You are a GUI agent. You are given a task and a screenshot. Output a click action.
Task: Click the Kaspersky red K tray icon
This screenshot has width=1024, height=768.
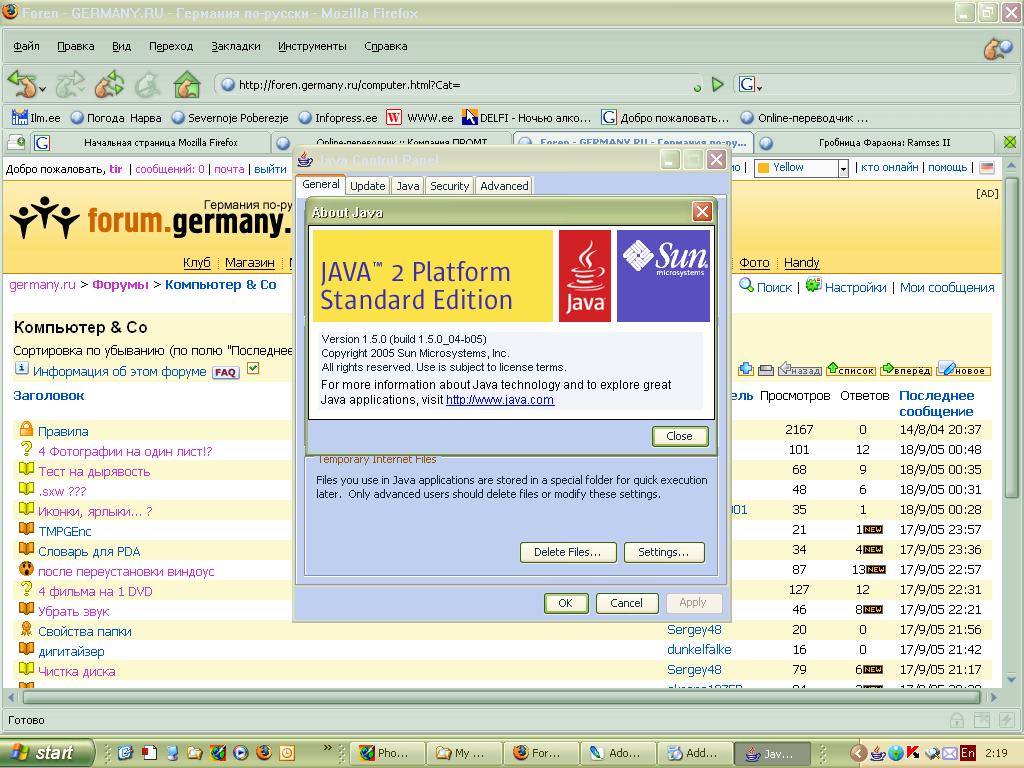914,753
